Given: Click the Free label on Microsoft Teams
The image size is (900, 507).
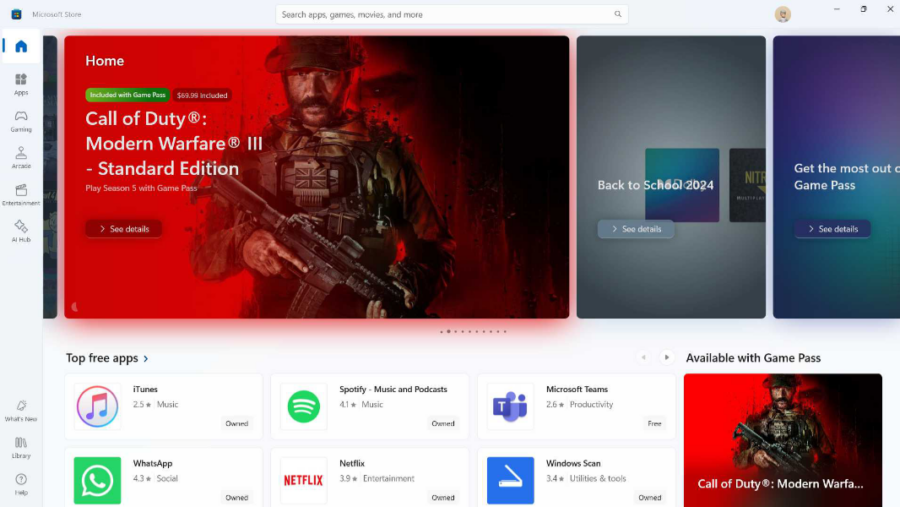Looking at the screenshot, I should click(x=654, y=423).
